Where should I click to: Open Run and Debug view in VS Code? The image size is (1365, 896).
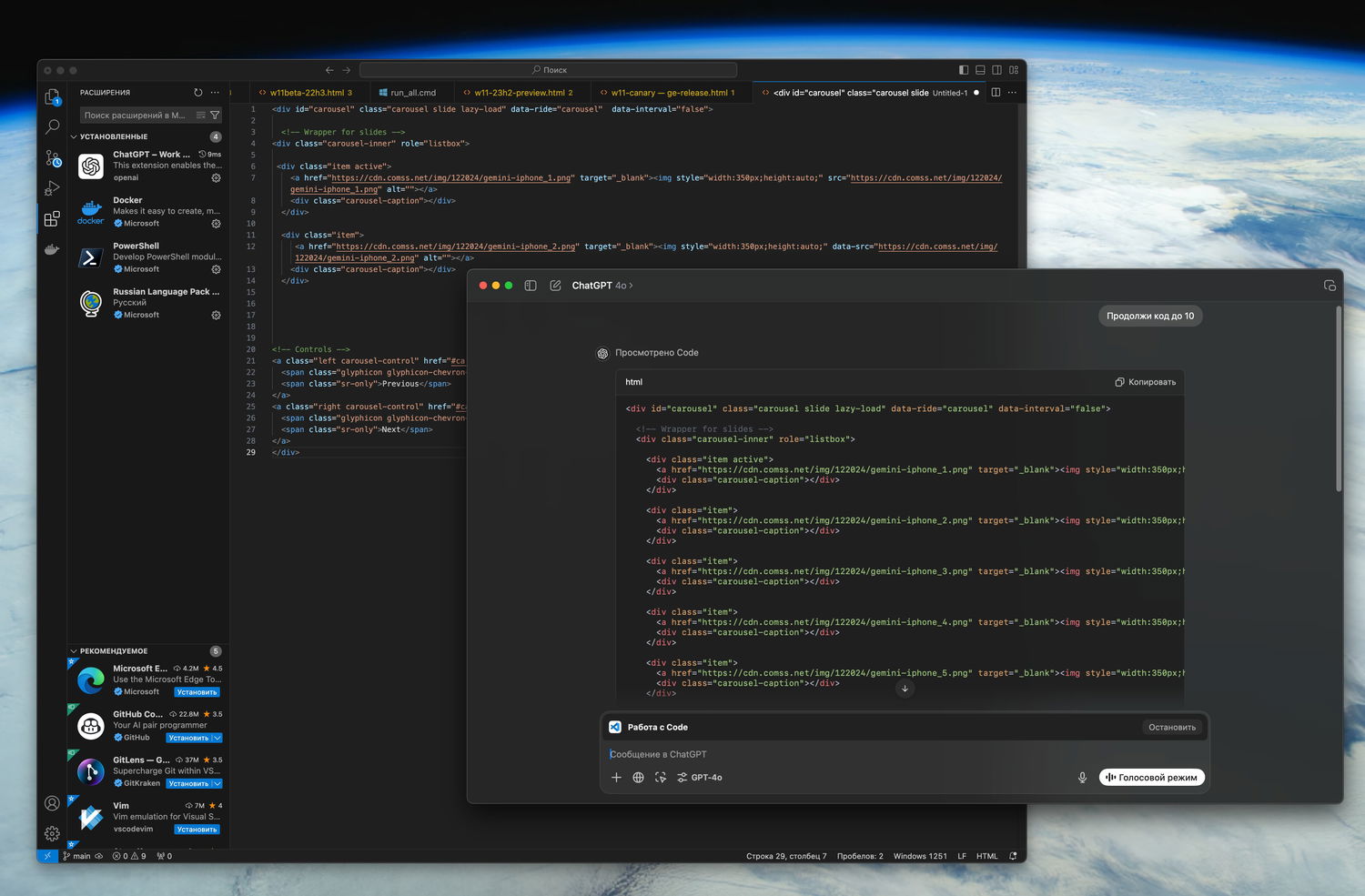52,188
